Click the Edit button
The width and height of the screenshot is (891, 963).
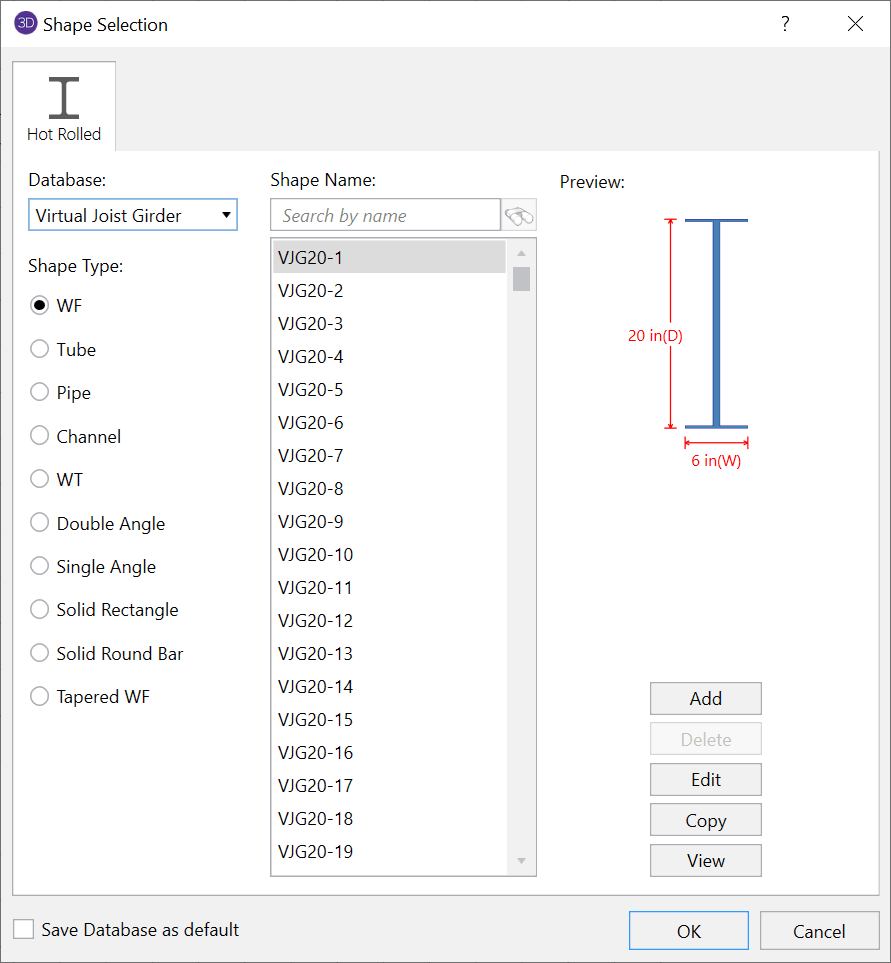705,779
